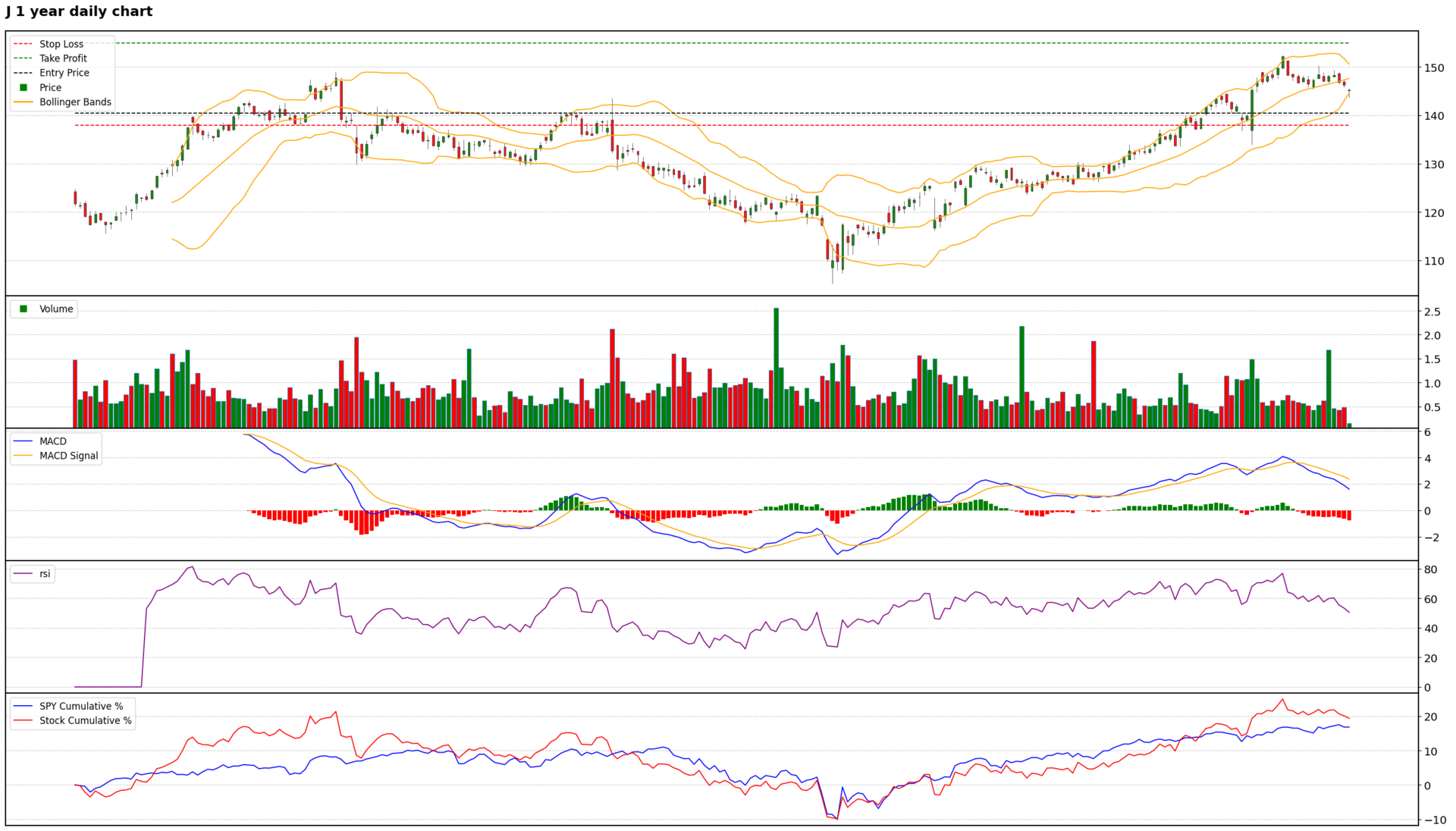Click the 110 price axis label
The image size is (1456, 831).
click(x=1433, y=261)
